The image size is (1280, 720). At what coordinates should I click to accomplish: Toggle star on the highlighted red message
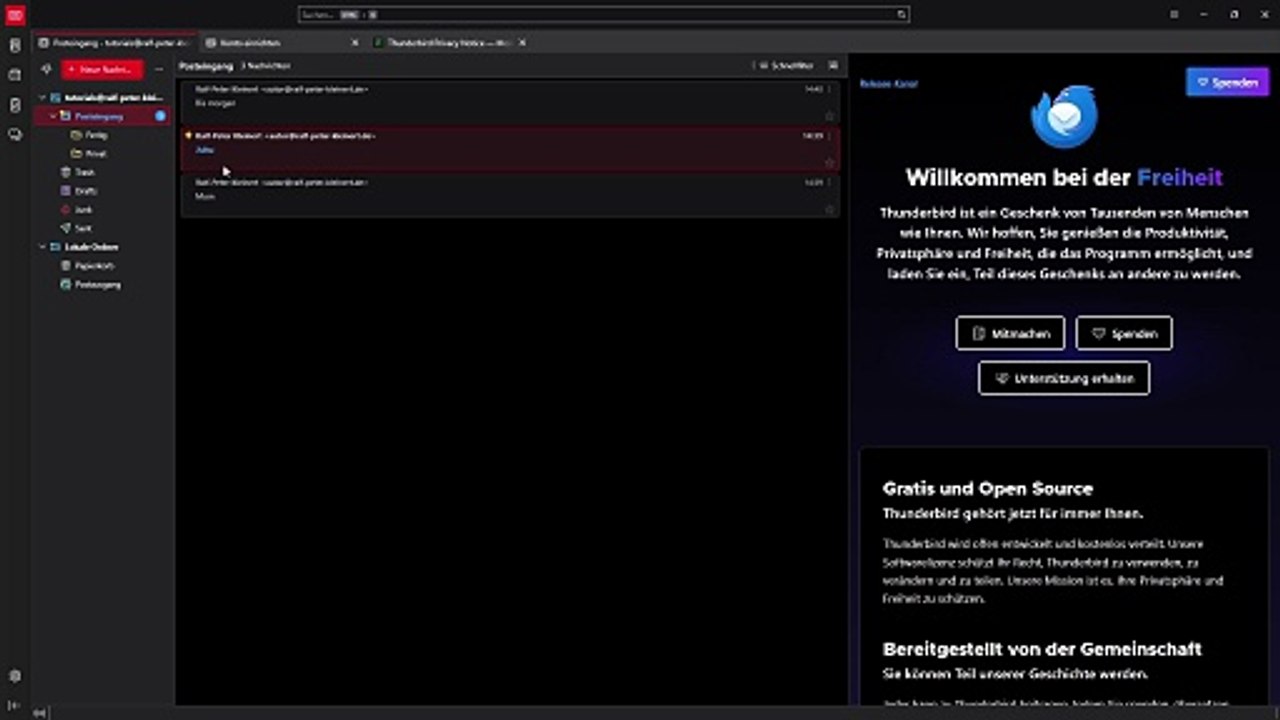tap(829, 162)
